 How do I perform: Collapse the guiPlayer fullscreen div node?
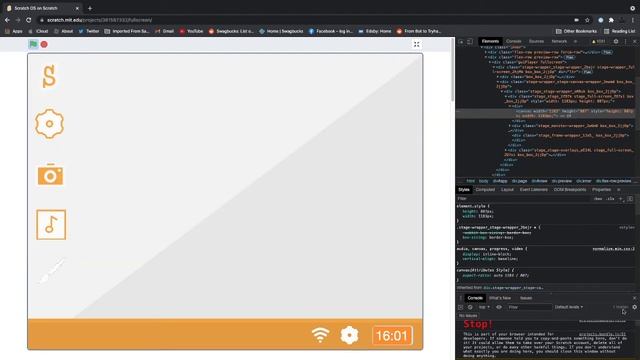pos(490,62)
